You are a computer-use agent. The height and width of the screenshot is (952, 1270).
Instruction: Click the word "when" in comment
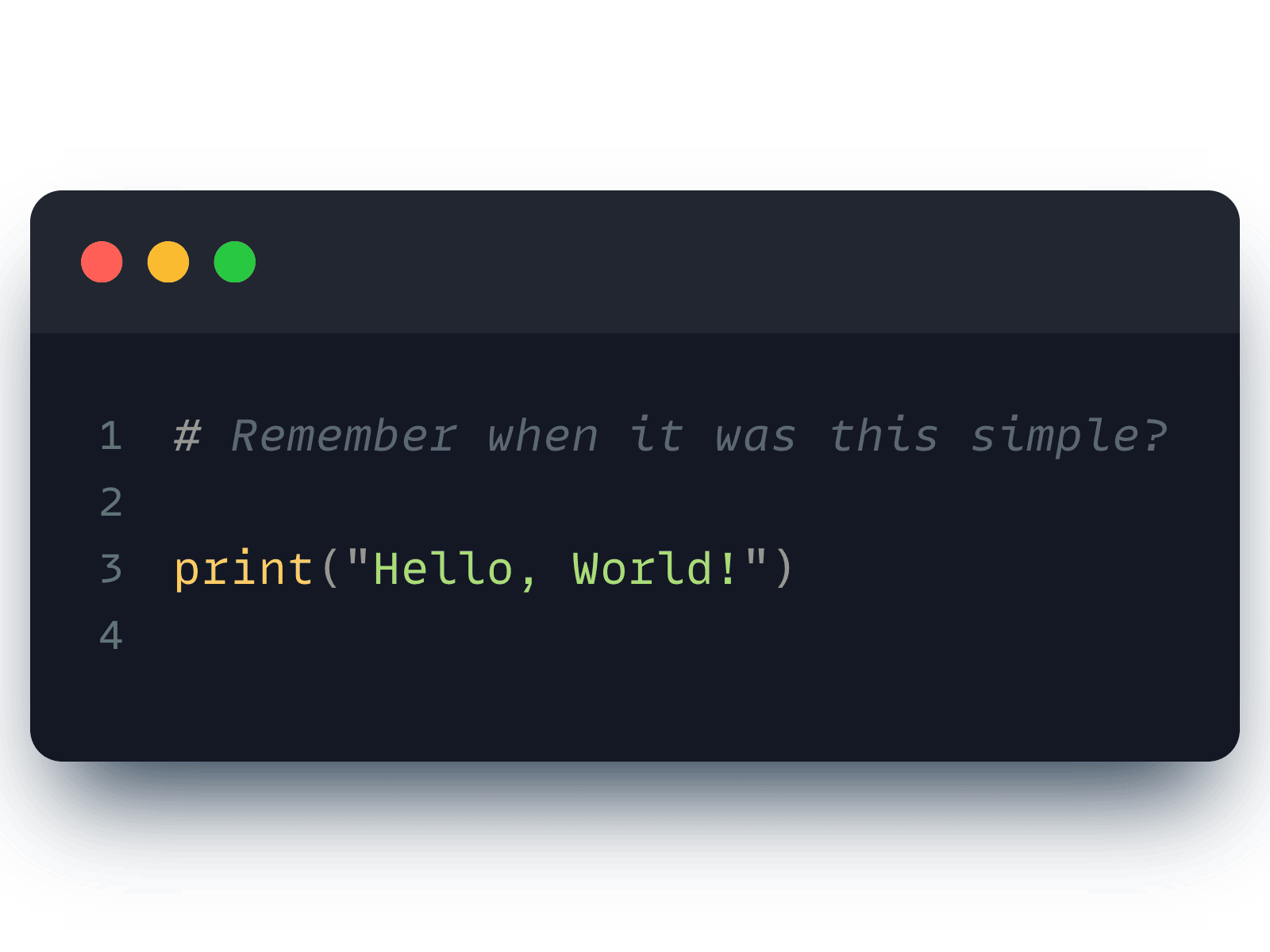pos(543,436)
